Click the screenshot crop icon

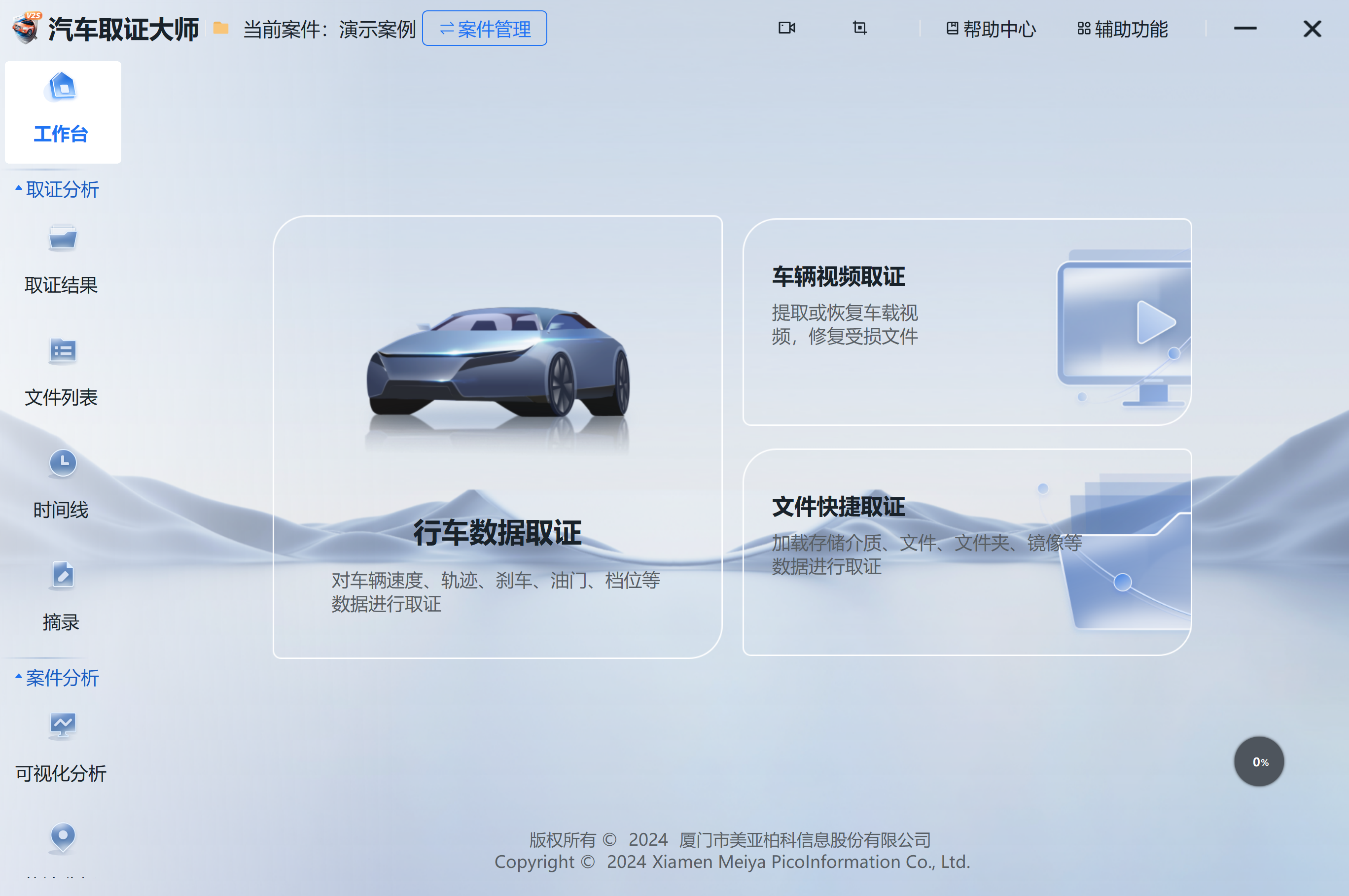[859, 28]
